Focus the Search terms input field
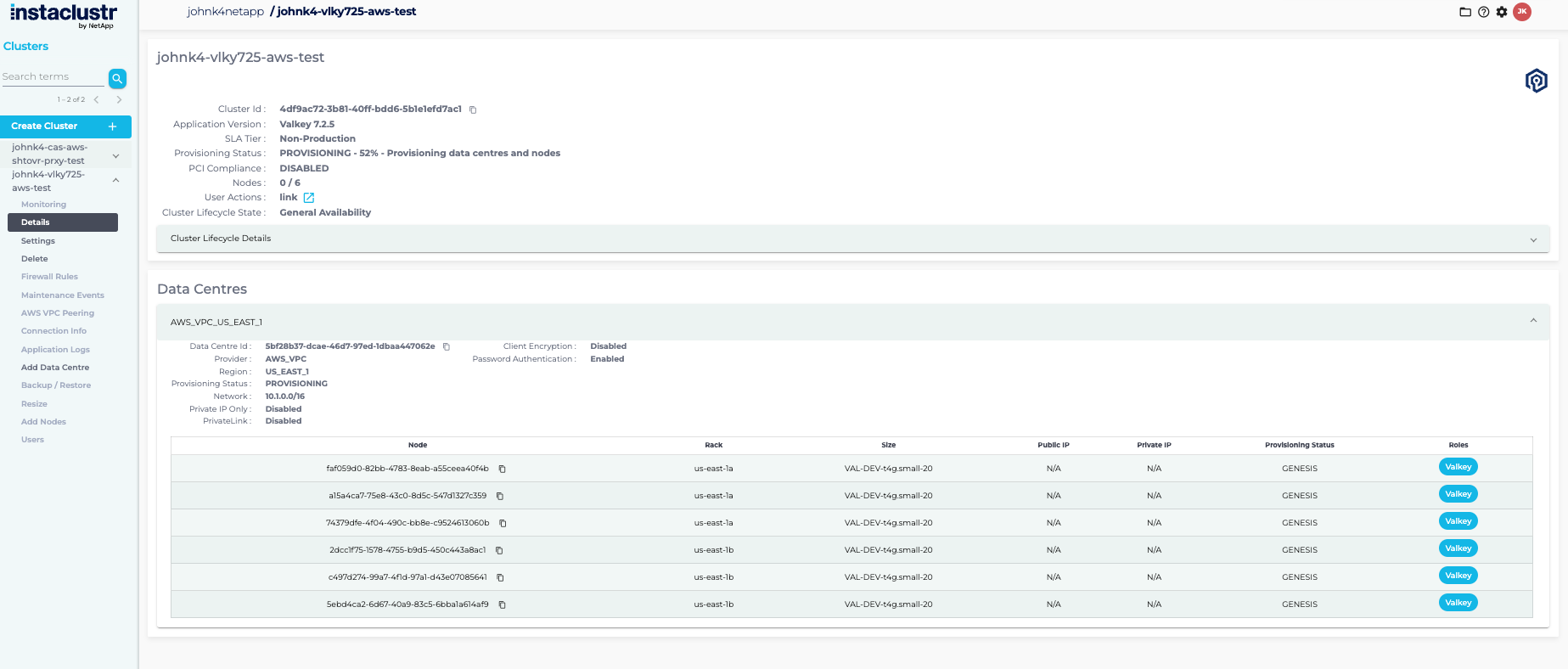The height and width of the screenshot is (669, 1568). 53,77
